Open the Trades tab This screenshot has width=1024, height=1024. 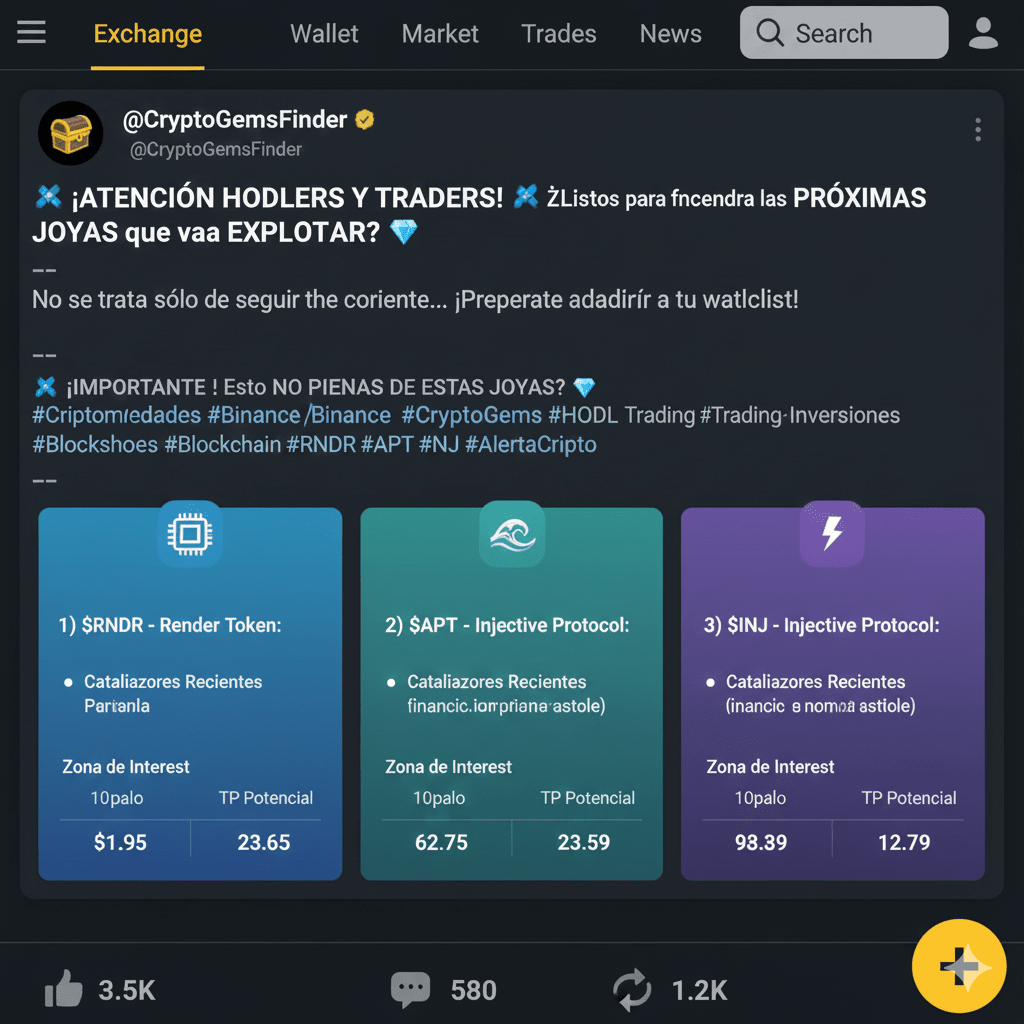(558, 33)
